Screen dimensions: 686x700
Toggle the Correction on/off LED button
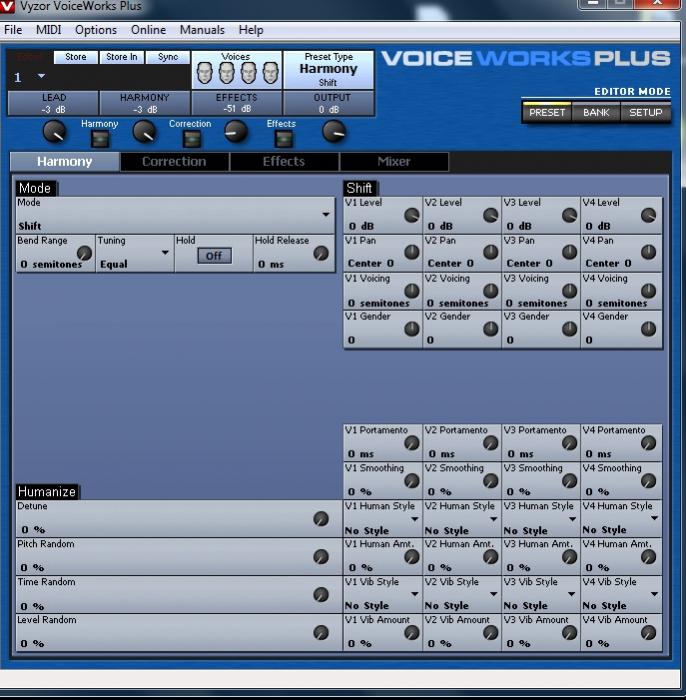tap(192, 140)
